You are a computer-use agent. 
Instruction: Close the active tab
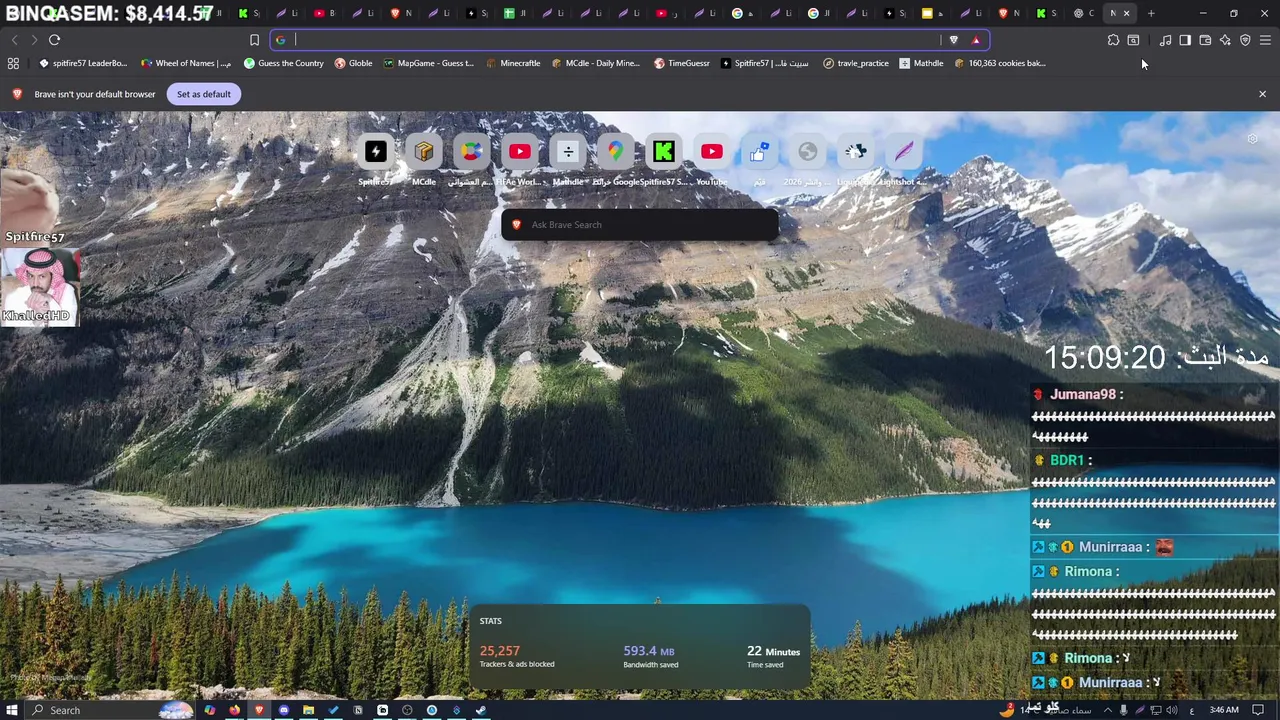tap(1126, 13)
